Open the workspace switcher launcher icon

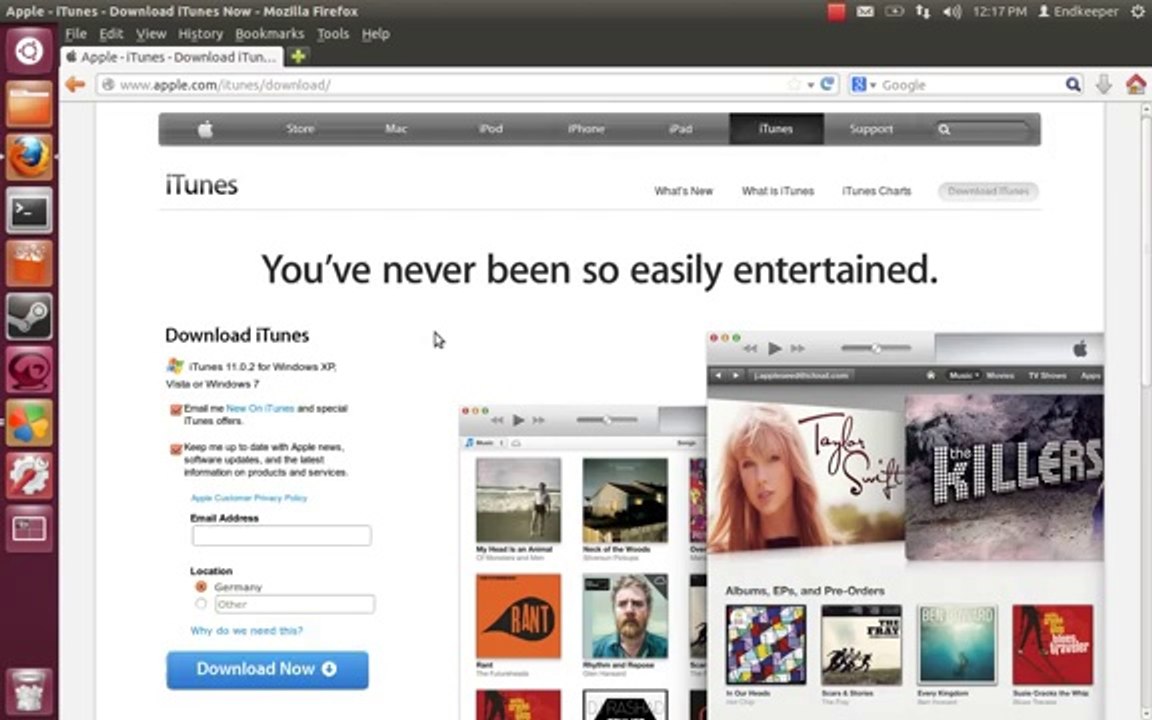29,528
